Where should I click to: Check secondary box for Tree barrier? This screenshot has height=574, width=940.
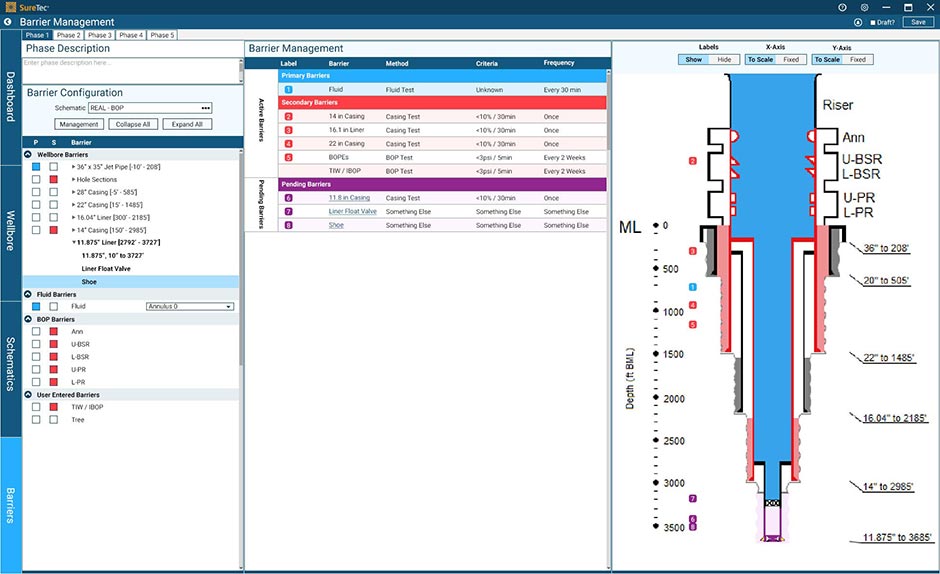[x=54, y=420]
